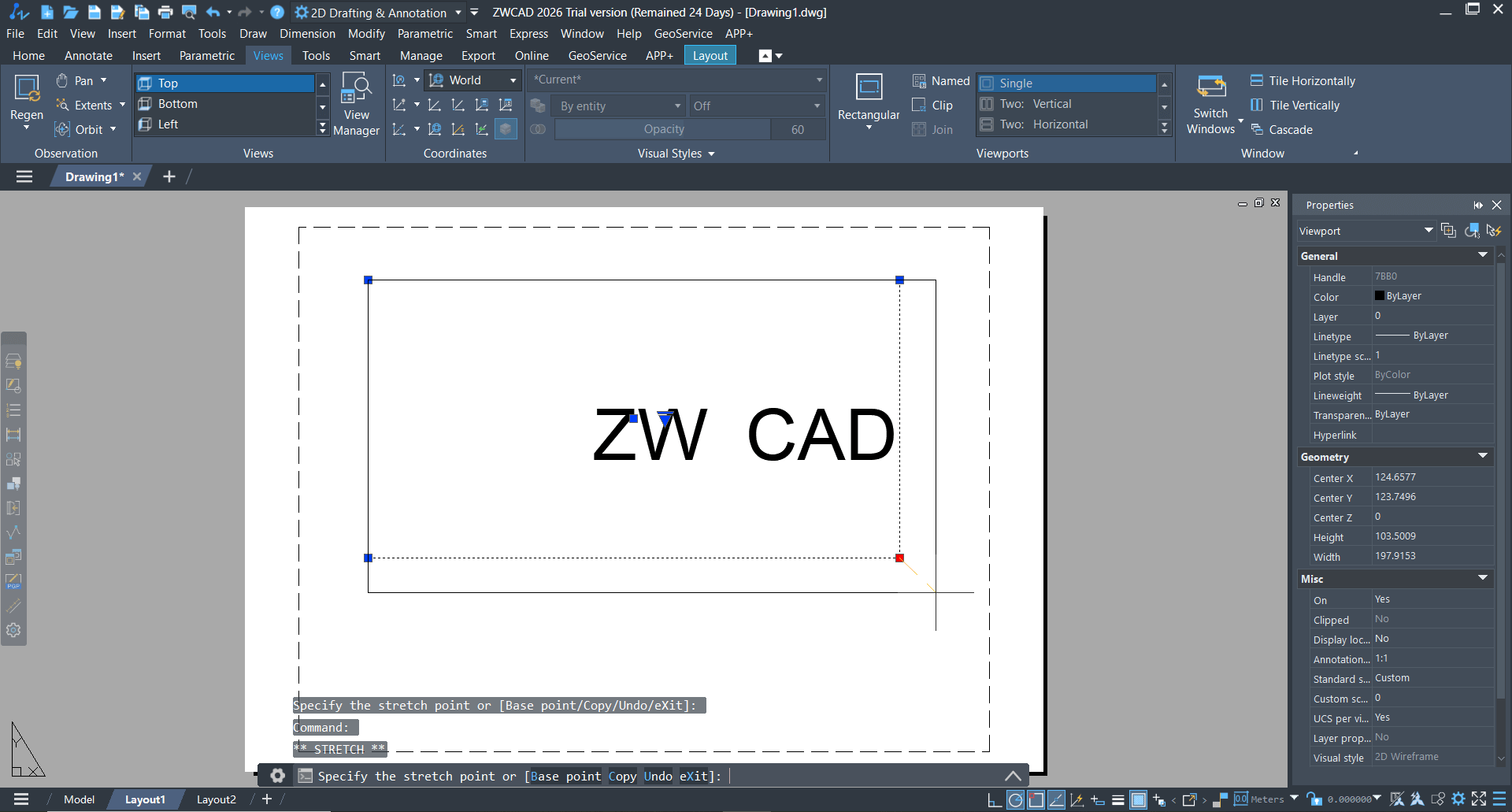This screenshot has height=812, width=1512.
Task: Click the Copy option in command line
Action: coord(622,776)
